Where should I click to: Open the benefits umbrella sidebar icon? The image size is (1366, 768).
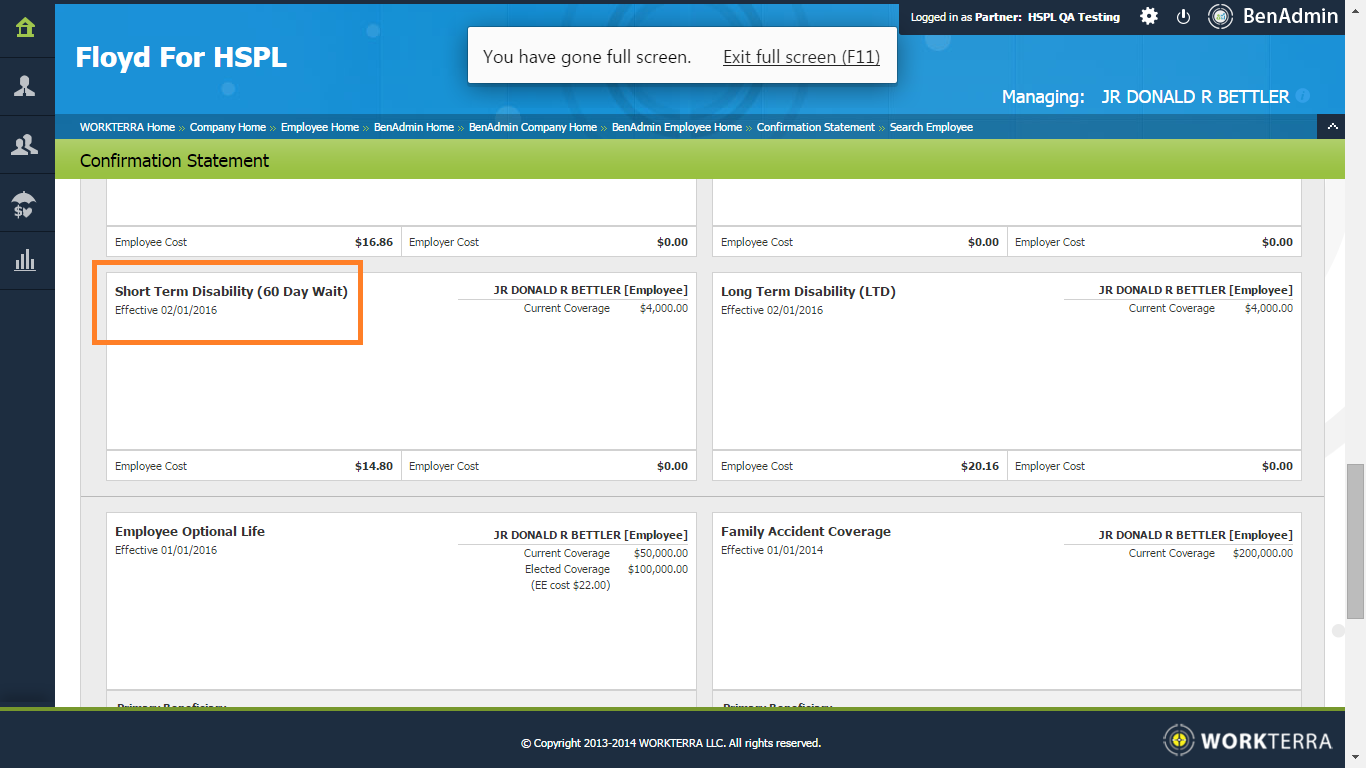coord(26,204)
